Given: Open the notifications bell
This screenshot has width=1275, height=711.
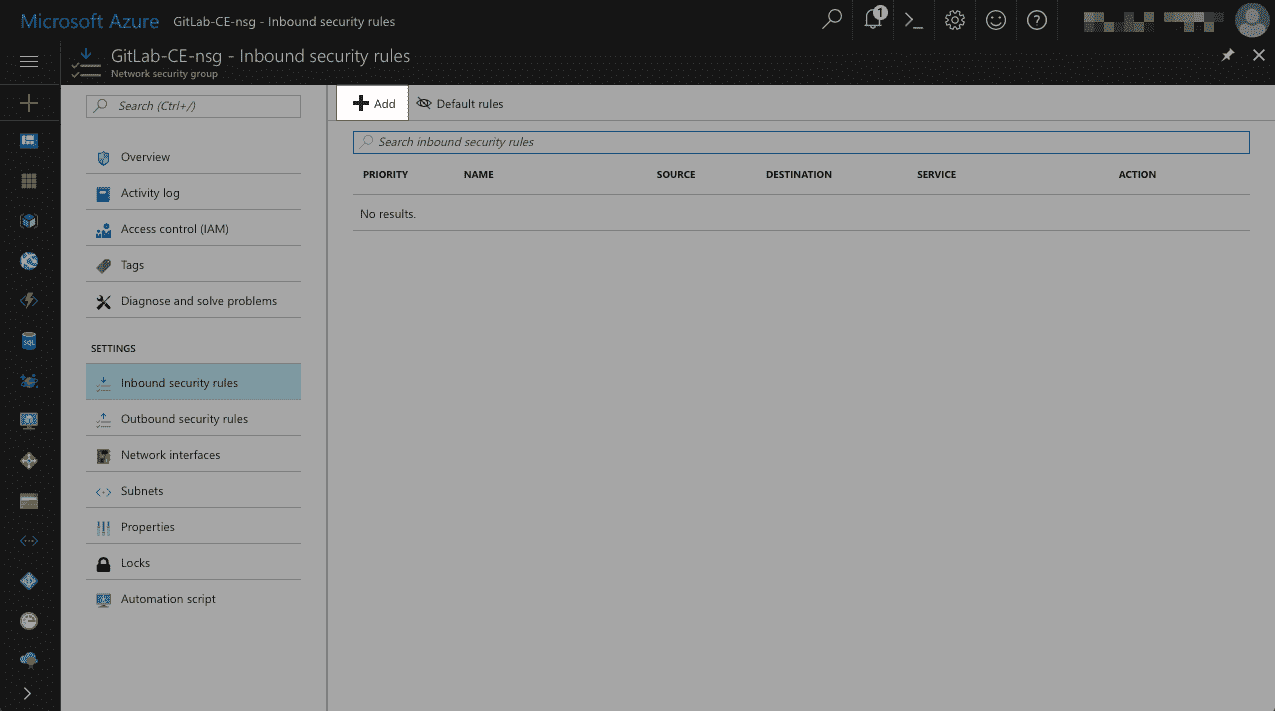Looking at the screenshot, I should [x=872, y=20].
